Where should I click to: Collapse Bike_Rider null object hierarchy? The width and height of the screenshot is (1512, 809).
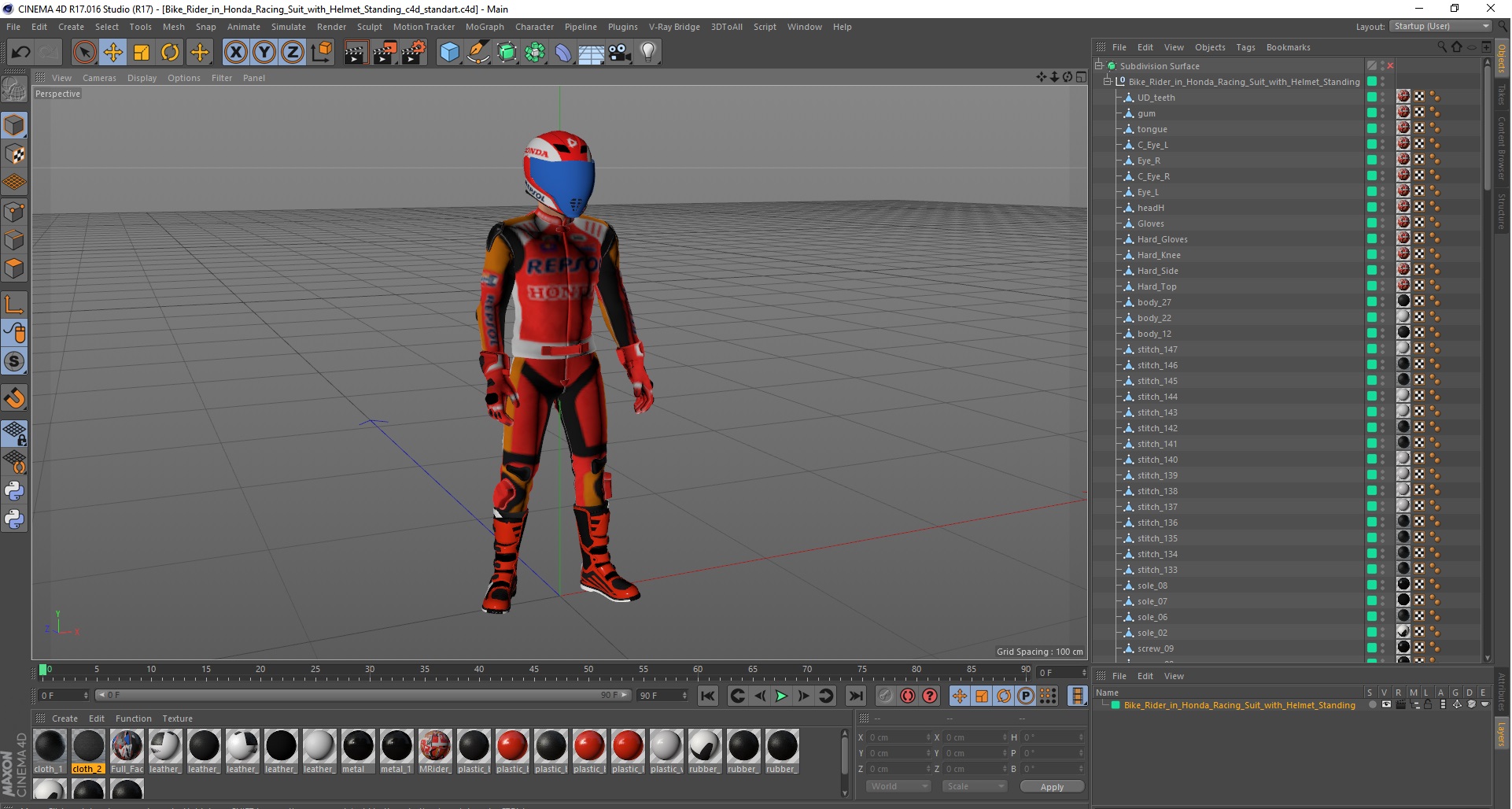(x=1107, y=82)
